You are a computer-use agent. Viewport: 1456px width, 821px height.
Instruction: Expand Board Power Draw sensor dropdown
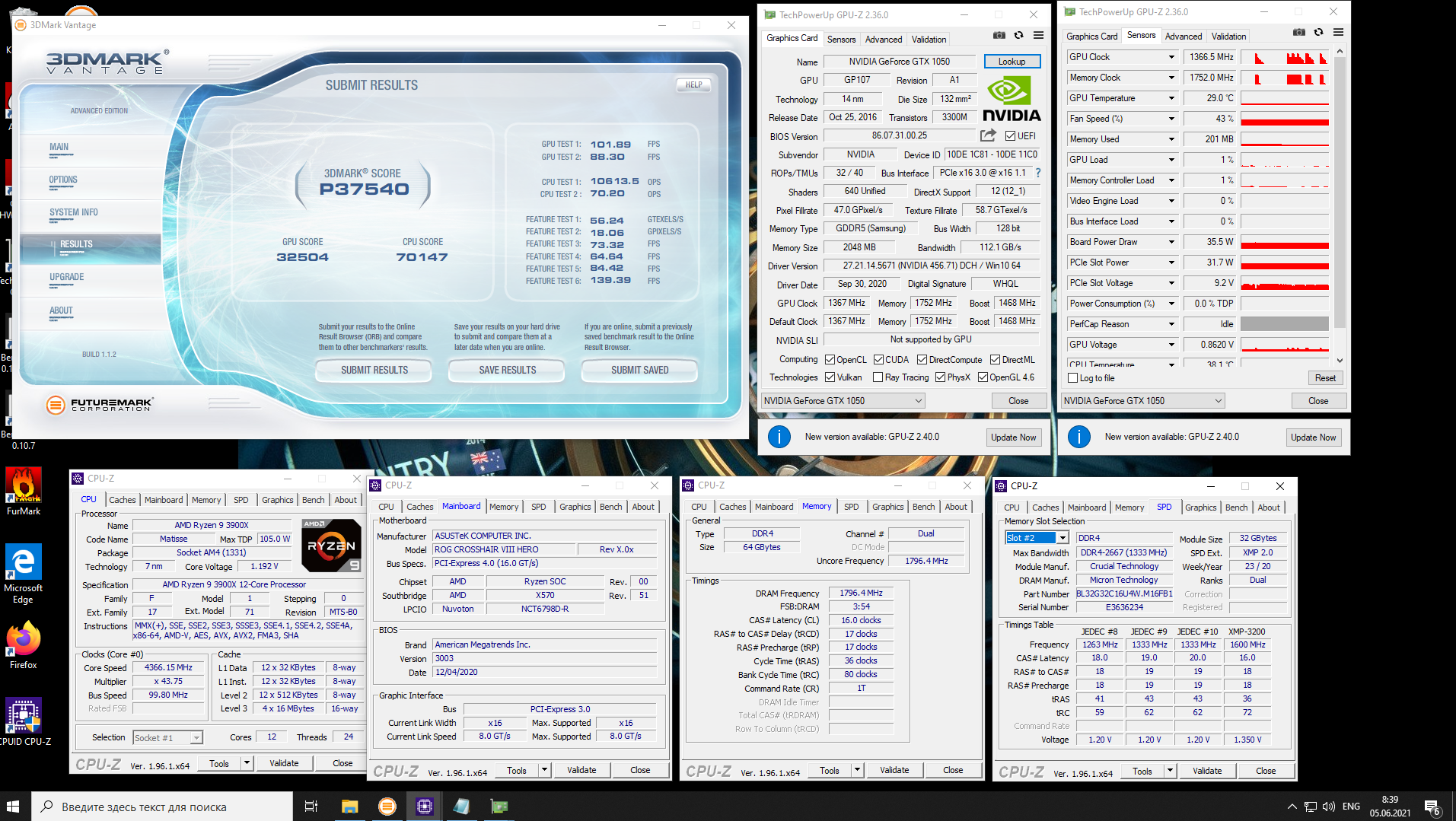(x=1171, y=242)
